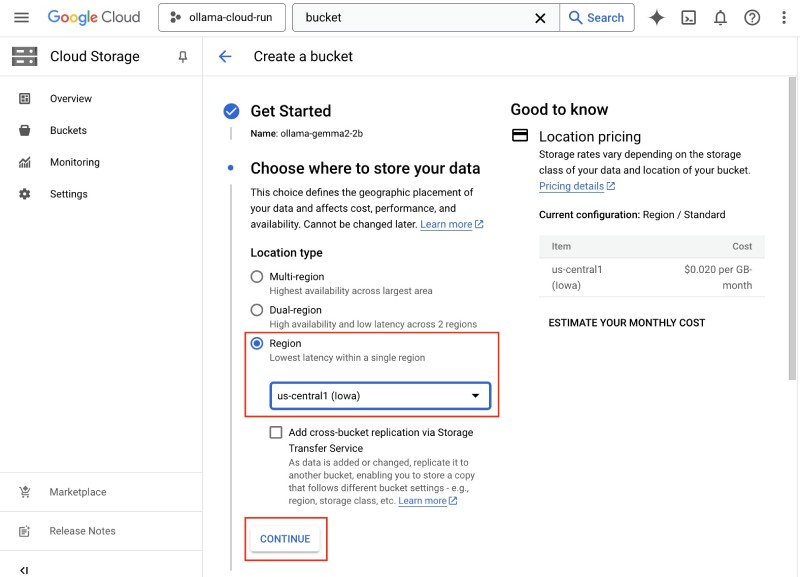This screenshot has width=800, height=577.
Task: Open the help question mark icon
Action: pyautogui.click(x=752, y=18)
